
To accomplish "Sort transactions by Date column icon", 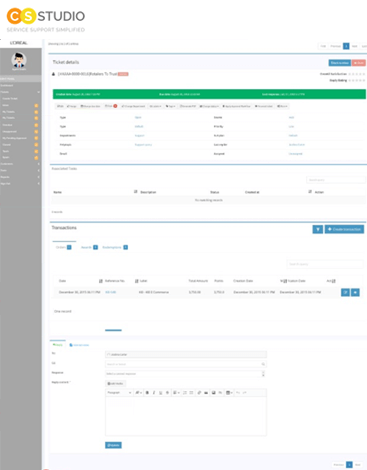I will (x=101, y=281).
